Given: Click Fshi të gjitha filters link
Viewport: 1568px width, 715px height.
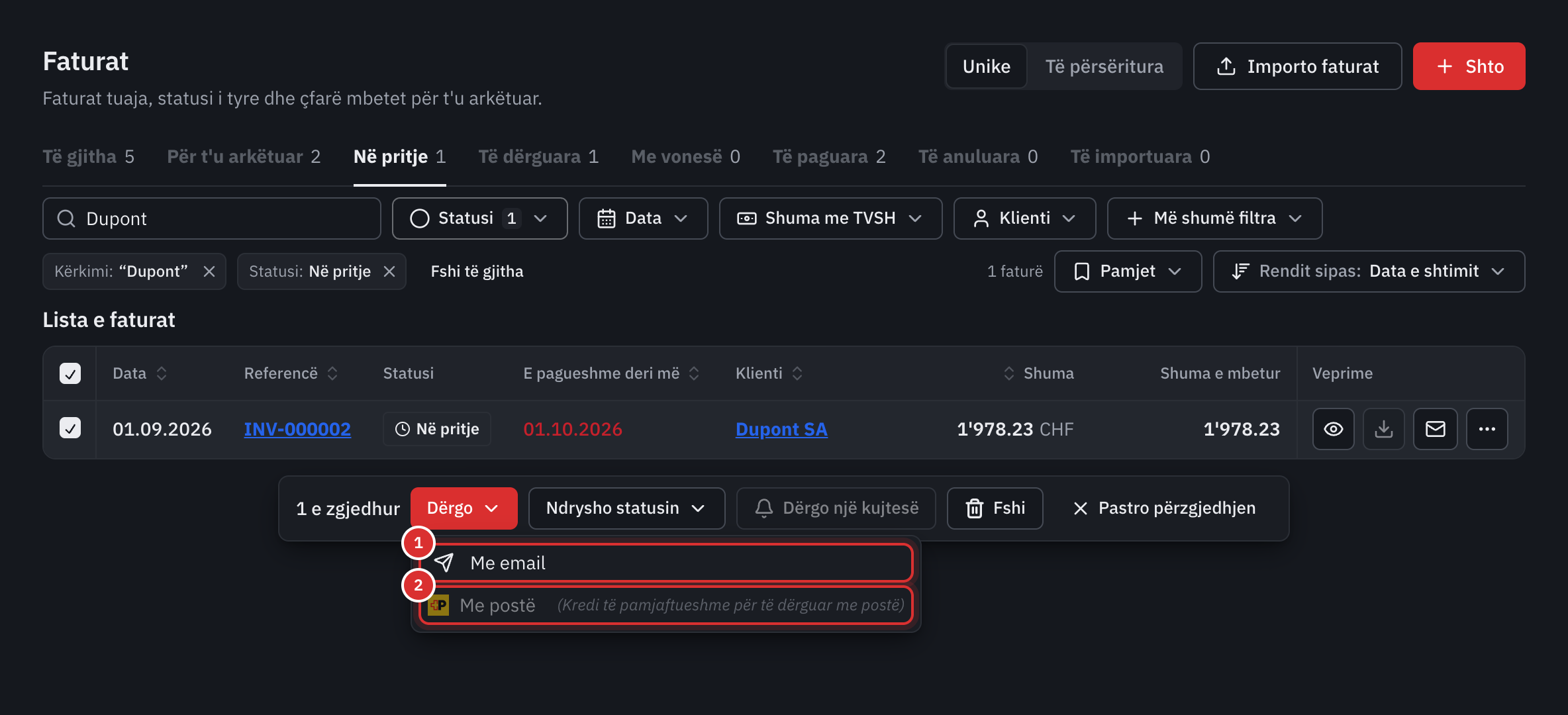Looking at the screenshot, I should coord(477,271).
